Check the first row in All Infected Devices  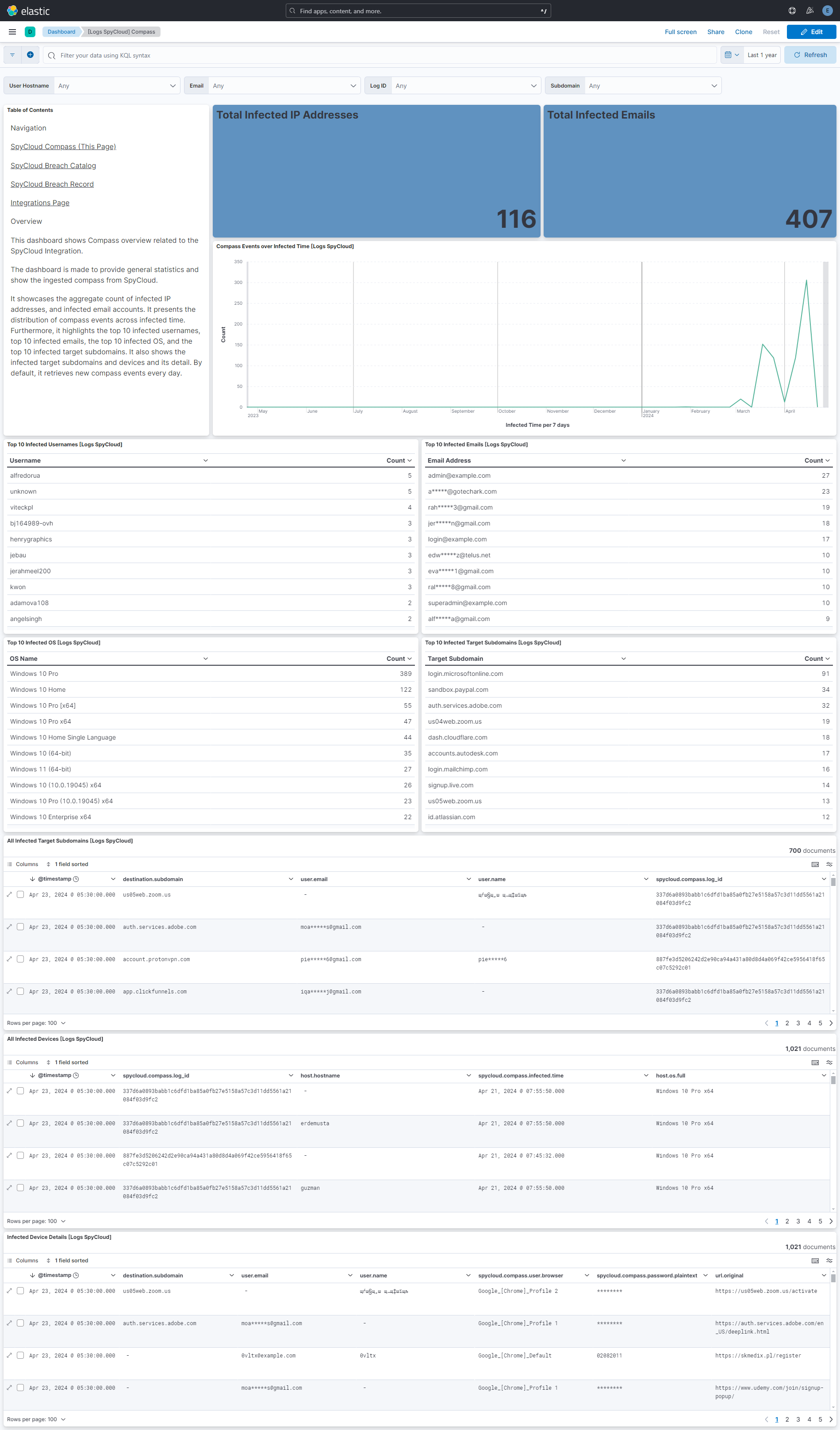(20, 1091)
